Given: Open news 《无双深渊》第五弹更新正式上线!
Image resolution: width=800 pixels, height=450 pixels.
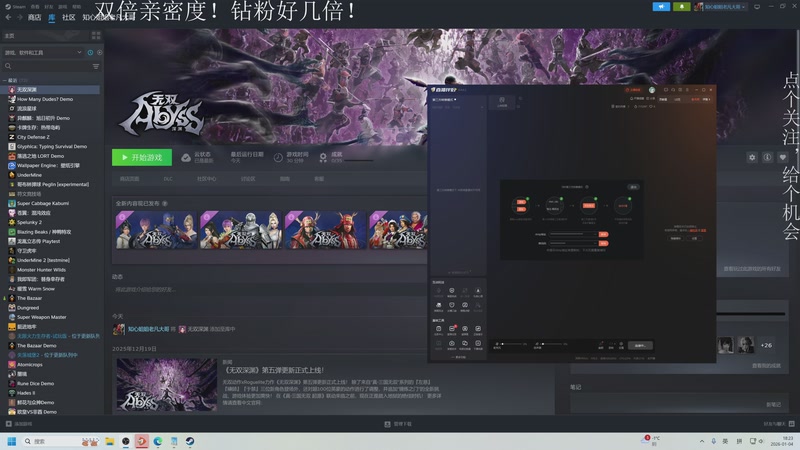Looking at the screenshot, I should click(x=274, y=370).
